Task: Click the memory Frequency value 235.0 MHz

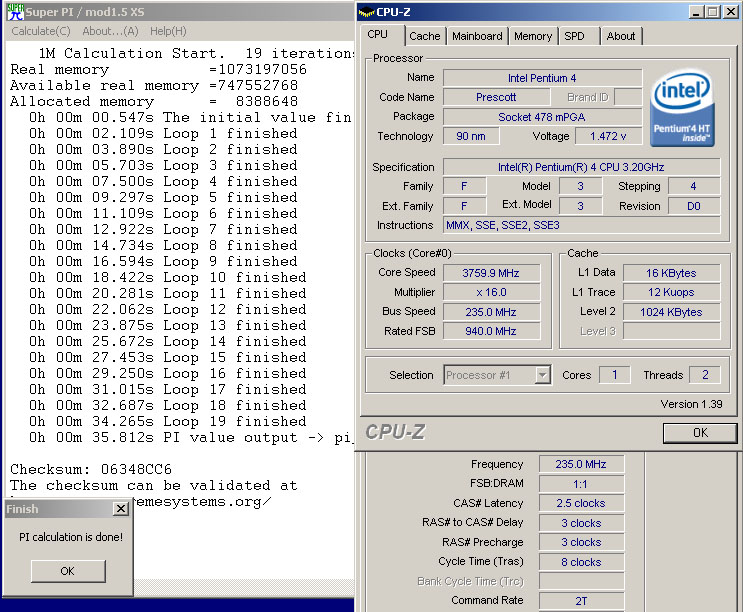Action: pyautogui.click(x=581, y=464)
